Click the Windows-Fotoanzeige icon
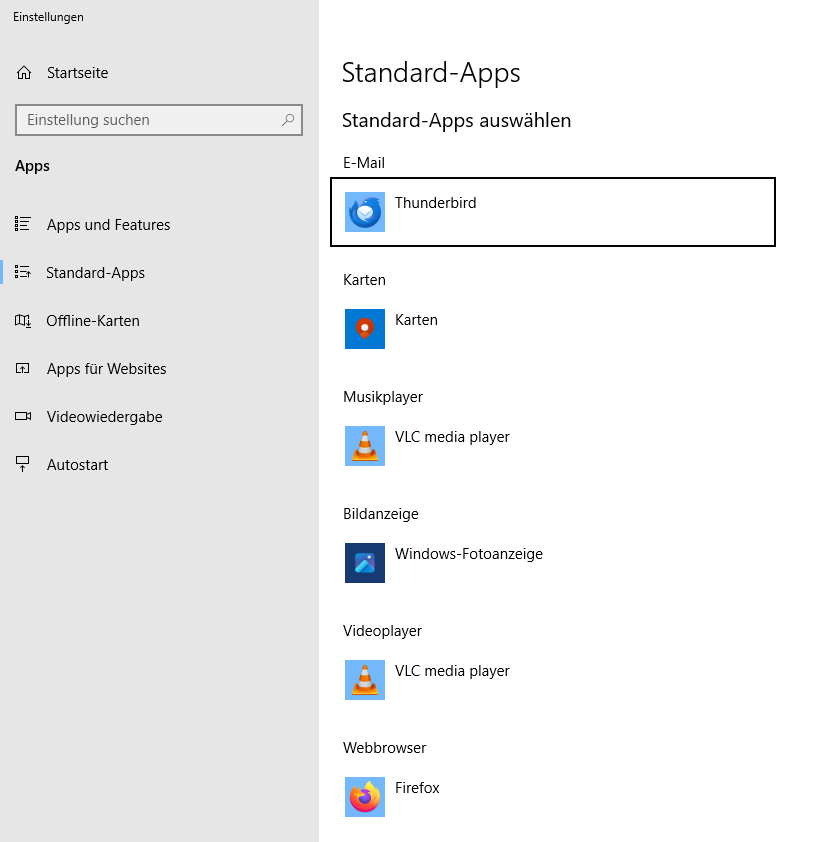This screenshot has height=842, width=828. click(365, 563)
